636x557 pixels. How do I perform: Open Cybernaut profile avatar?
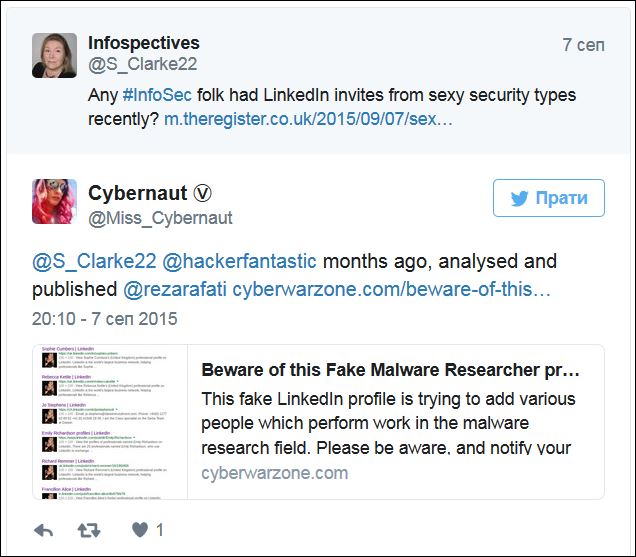click(x=54, y=201)
